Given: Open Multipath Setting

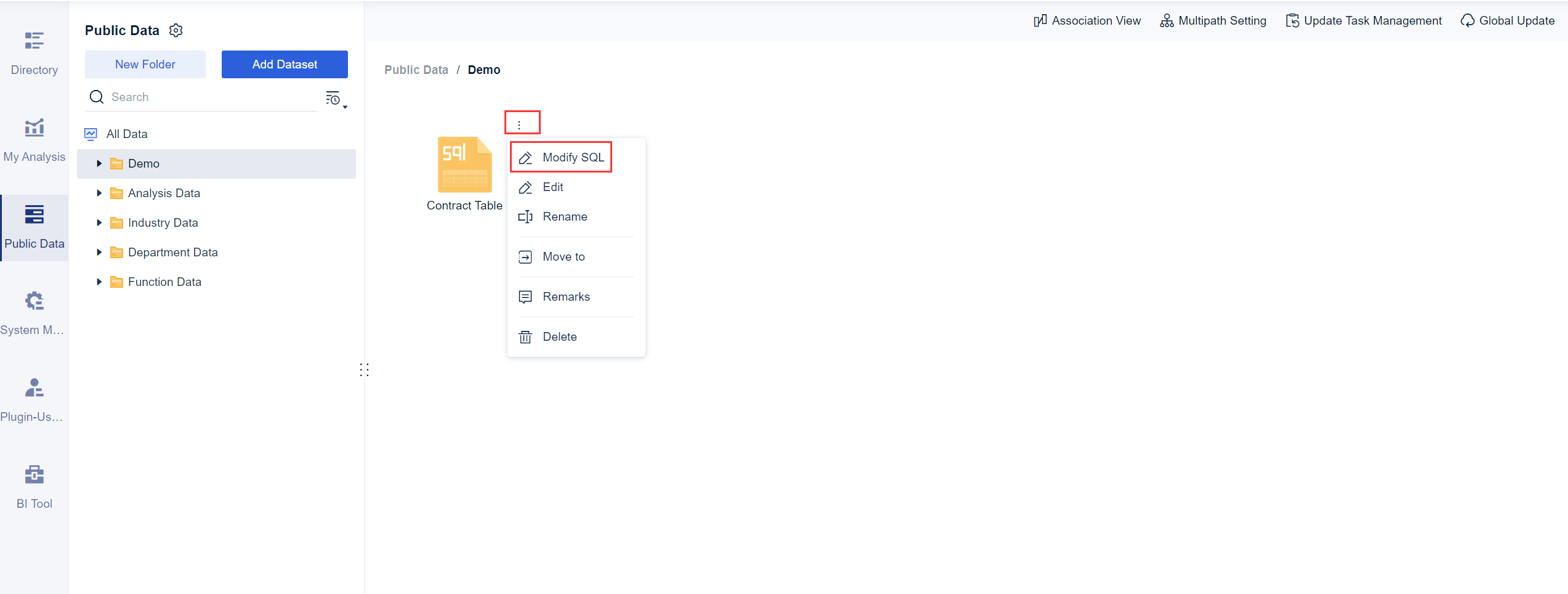Looking at the screenshot, I should tap(1213, 20).
